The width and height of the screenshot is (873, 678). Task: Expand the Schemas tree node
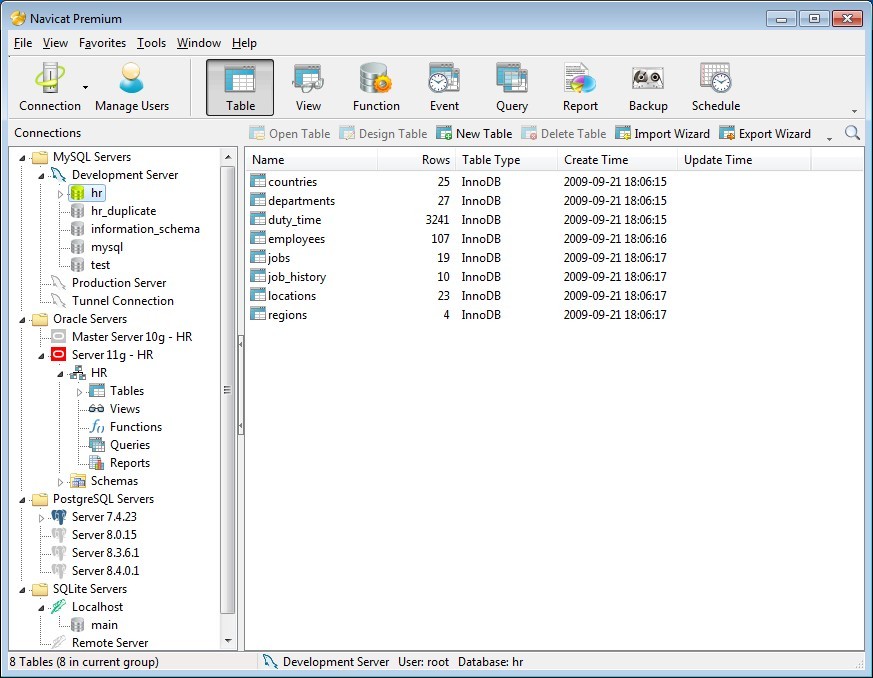[x=60, y=482]
